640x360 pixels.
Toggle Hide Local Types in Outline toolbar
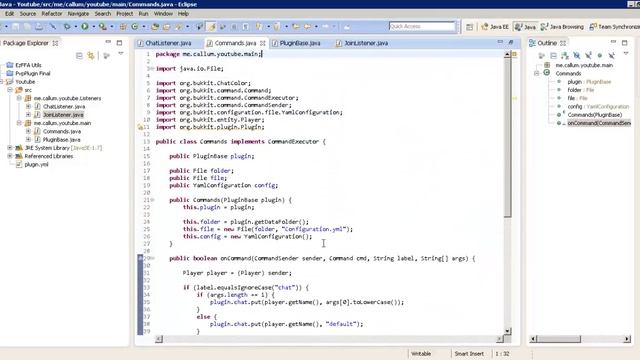pos(611,56)
